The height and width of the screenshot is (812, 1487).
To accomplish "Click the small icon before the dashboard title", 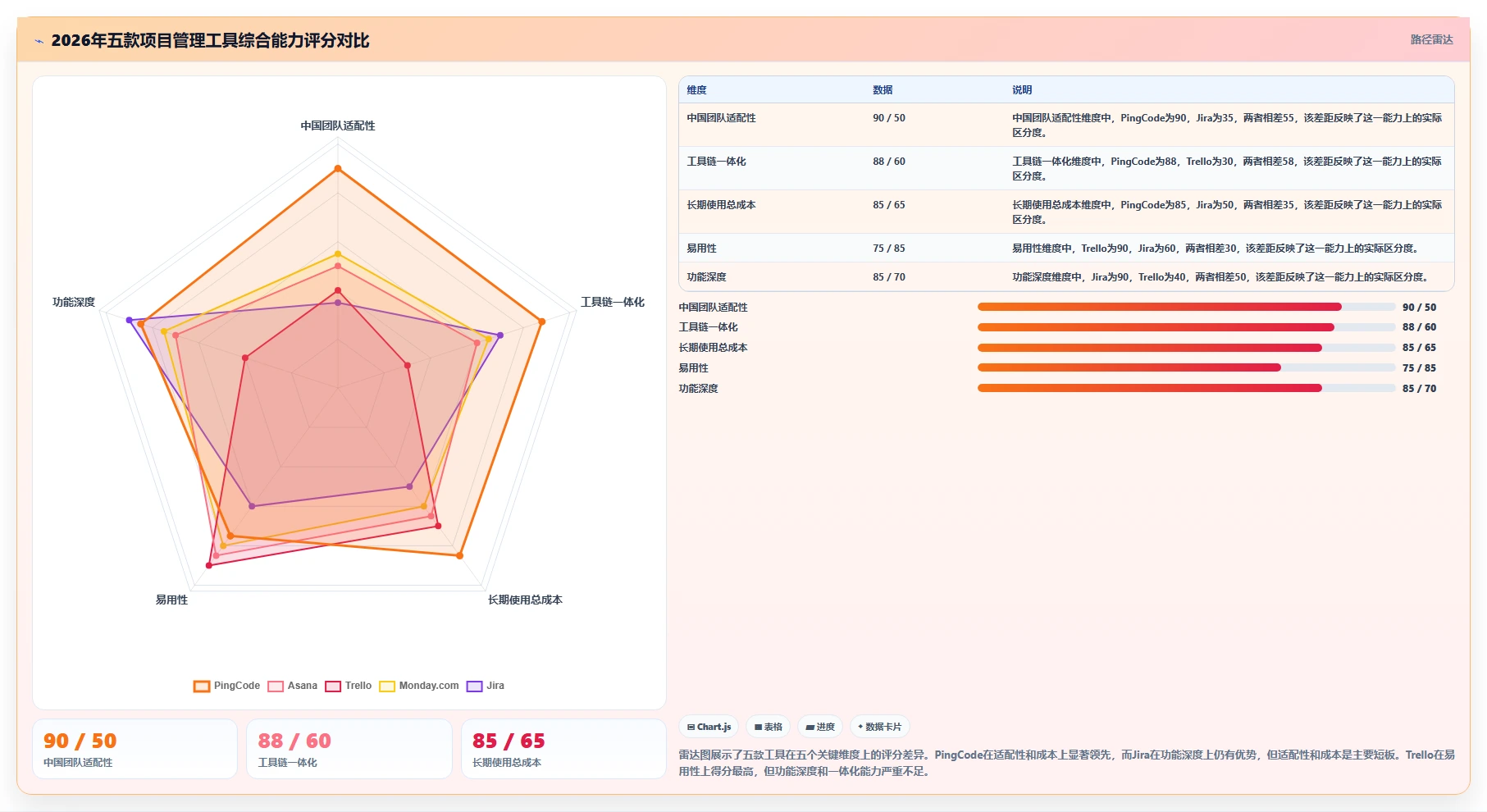I will click(39, 41).
